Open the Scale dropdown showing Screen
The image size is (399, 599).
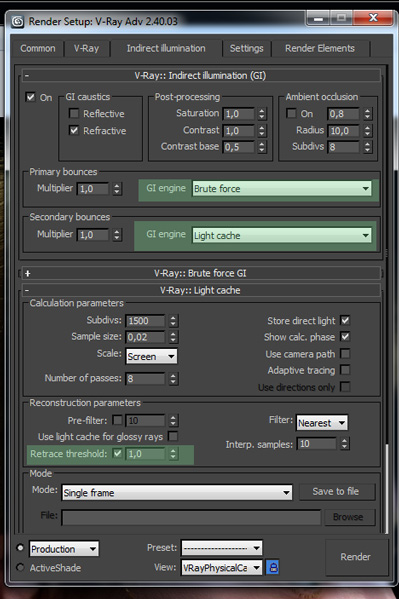(152, 356)
